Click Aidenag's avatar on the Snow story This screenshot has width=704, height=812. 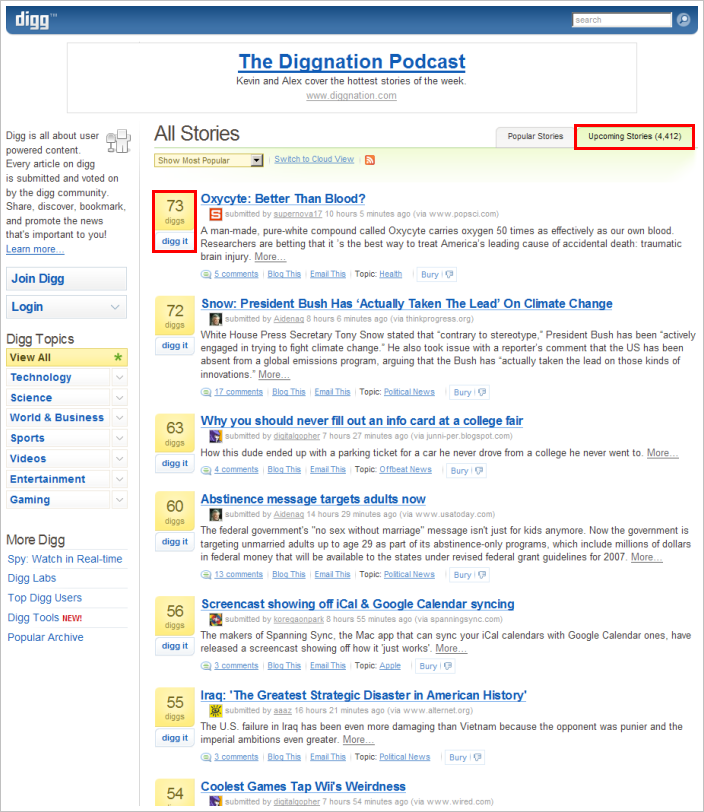pos(215,319)
